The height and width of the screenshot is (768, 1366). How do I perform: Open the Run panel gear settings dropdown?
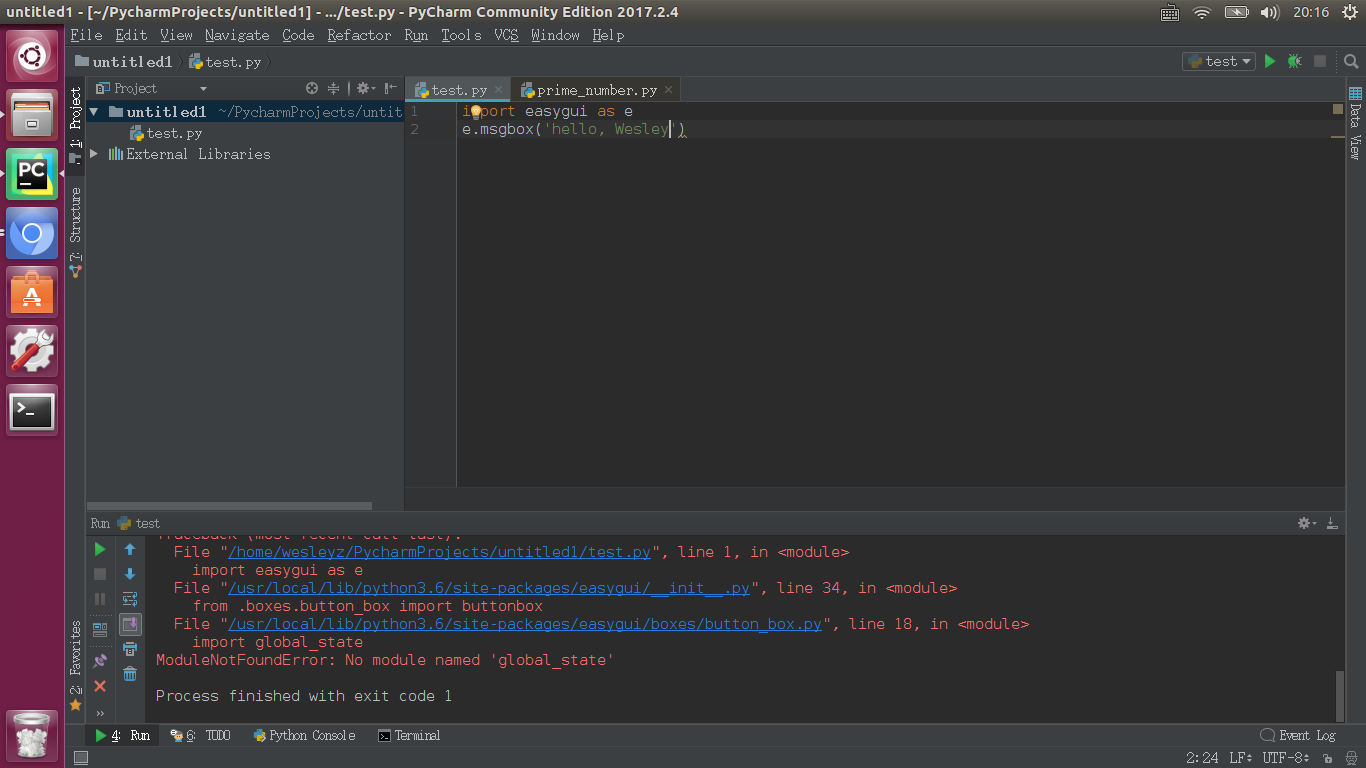point(1307,523)
